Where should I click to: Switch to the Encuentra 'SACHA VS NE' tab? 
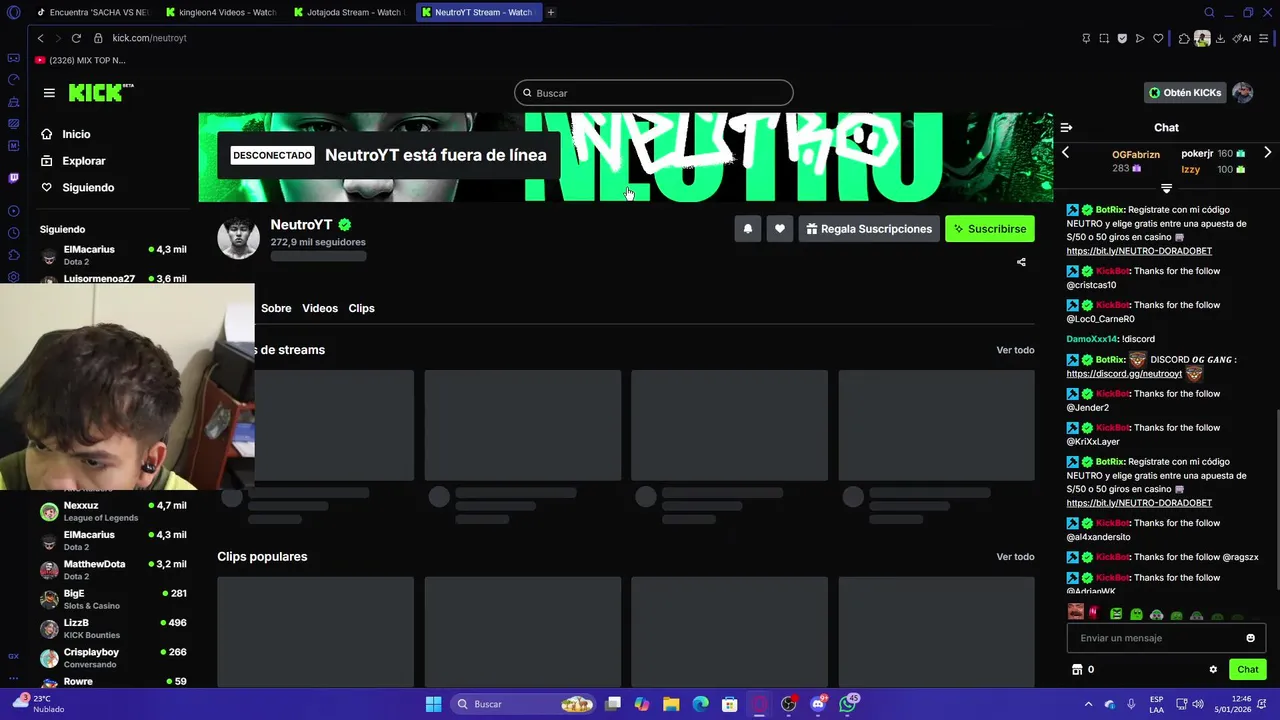coord(93,12)
